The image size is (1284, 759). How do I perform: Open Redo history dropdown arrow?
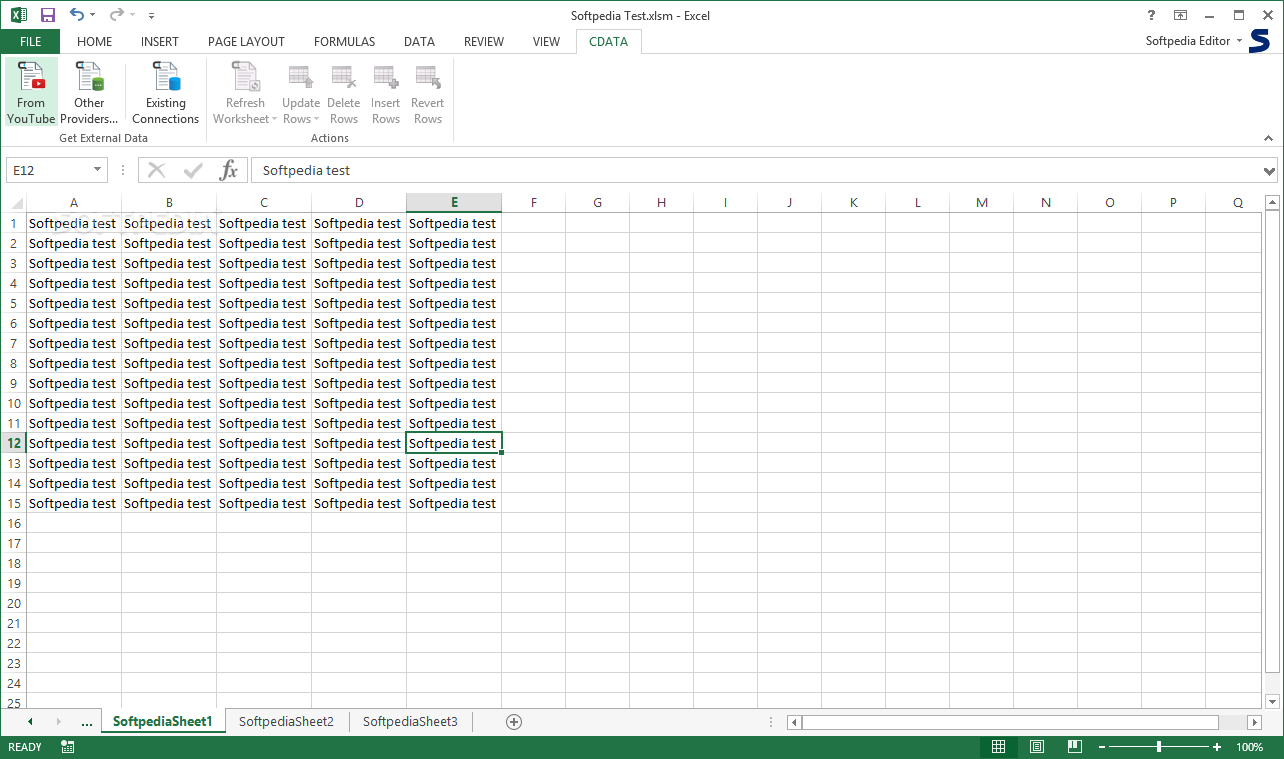(x=133, y=15)
